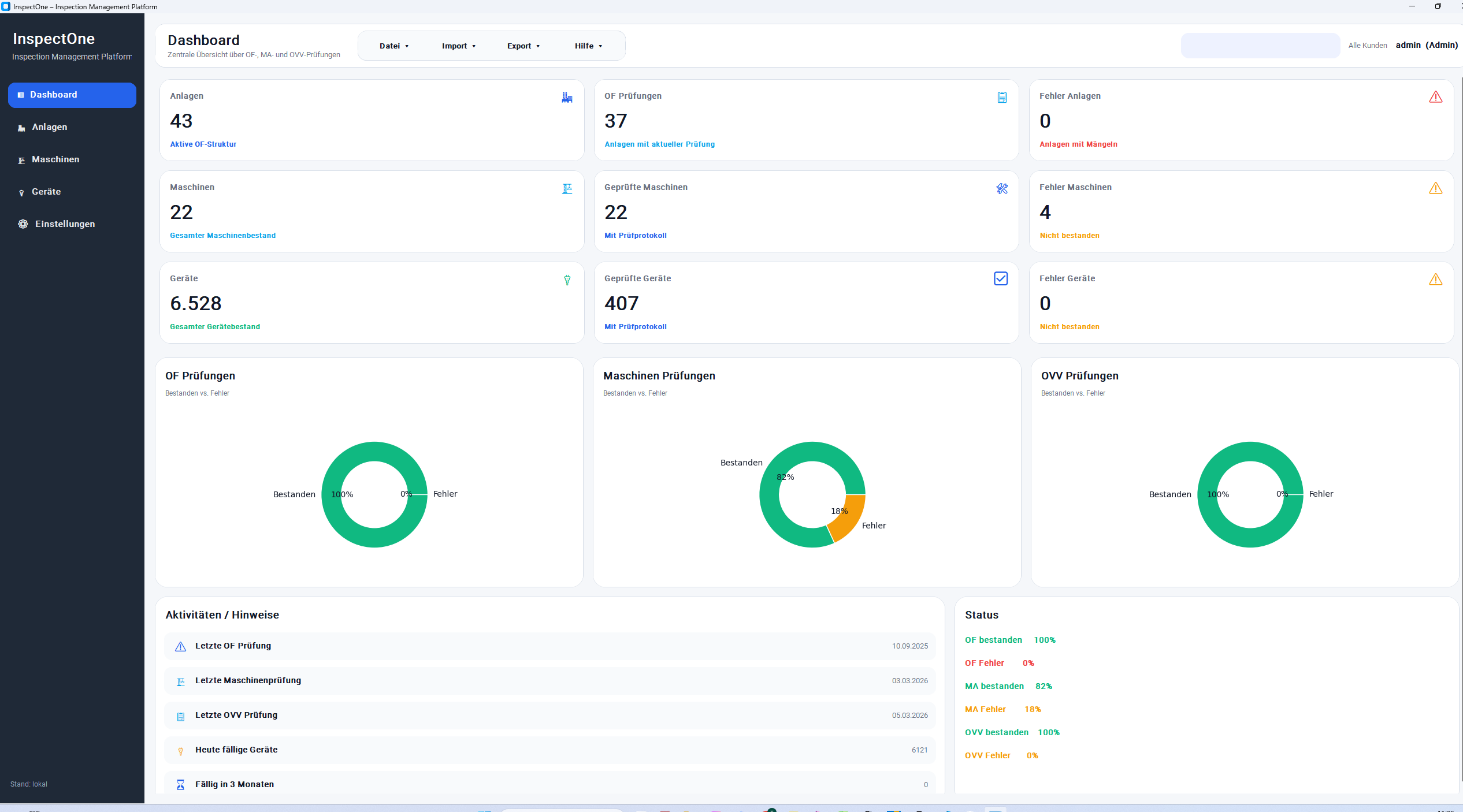Select the Geräte icon in sidebar
This screenshot has height=812, width=1463.
[21, 192]
